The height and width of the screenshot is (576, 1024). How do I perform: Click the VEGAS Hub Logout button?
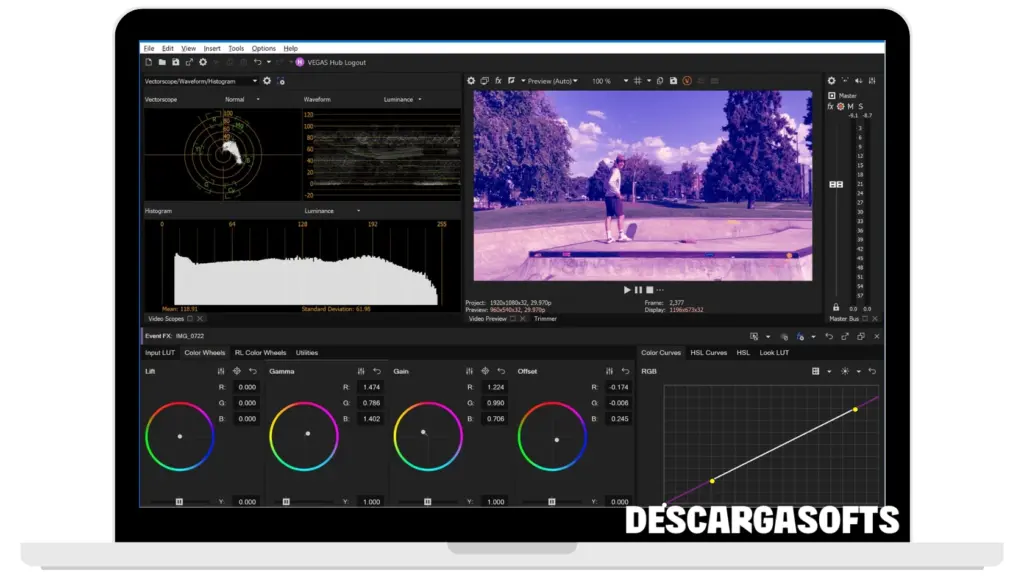pyautogui.click(x=335, y=62)
